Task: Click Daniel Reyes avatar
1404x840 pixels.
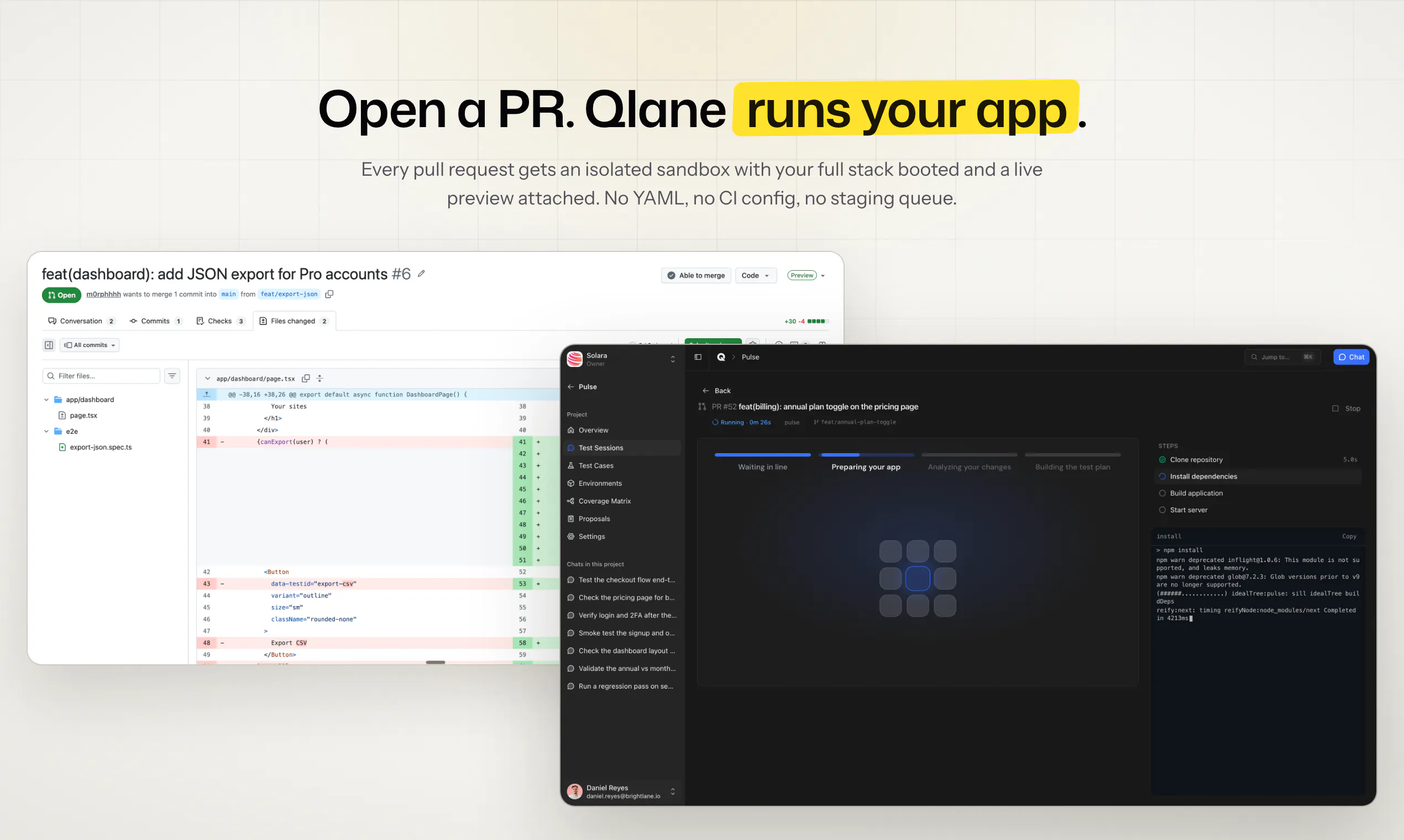Action: pos(575,791)
